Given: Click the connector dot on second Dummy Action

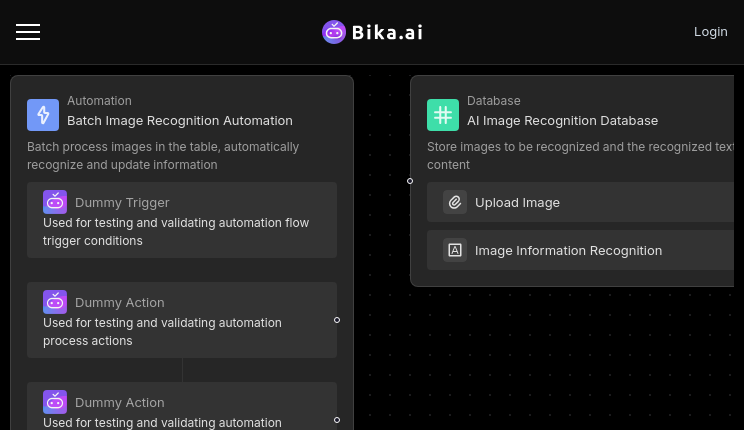Looking at the screenshot, I should tap(337, 420).
